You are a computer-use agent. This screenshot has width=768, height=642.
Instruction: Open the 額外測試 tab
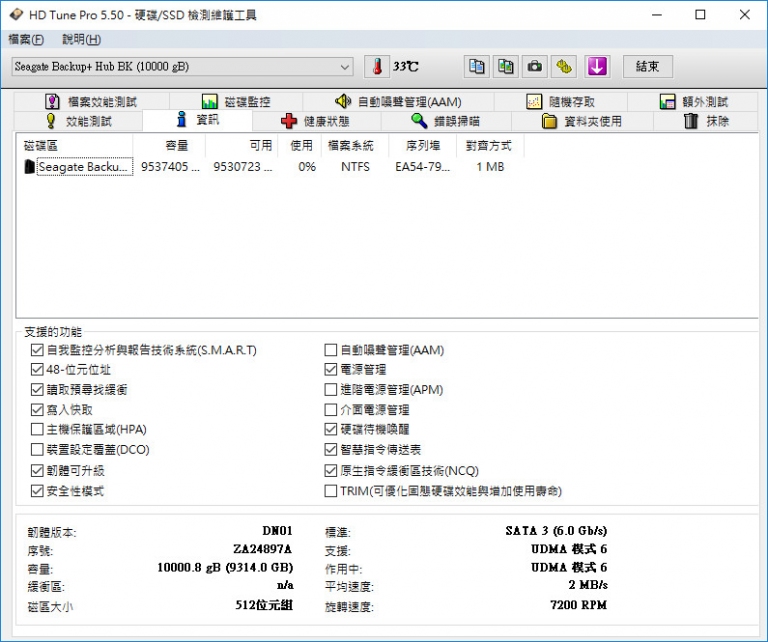[693, 101]
